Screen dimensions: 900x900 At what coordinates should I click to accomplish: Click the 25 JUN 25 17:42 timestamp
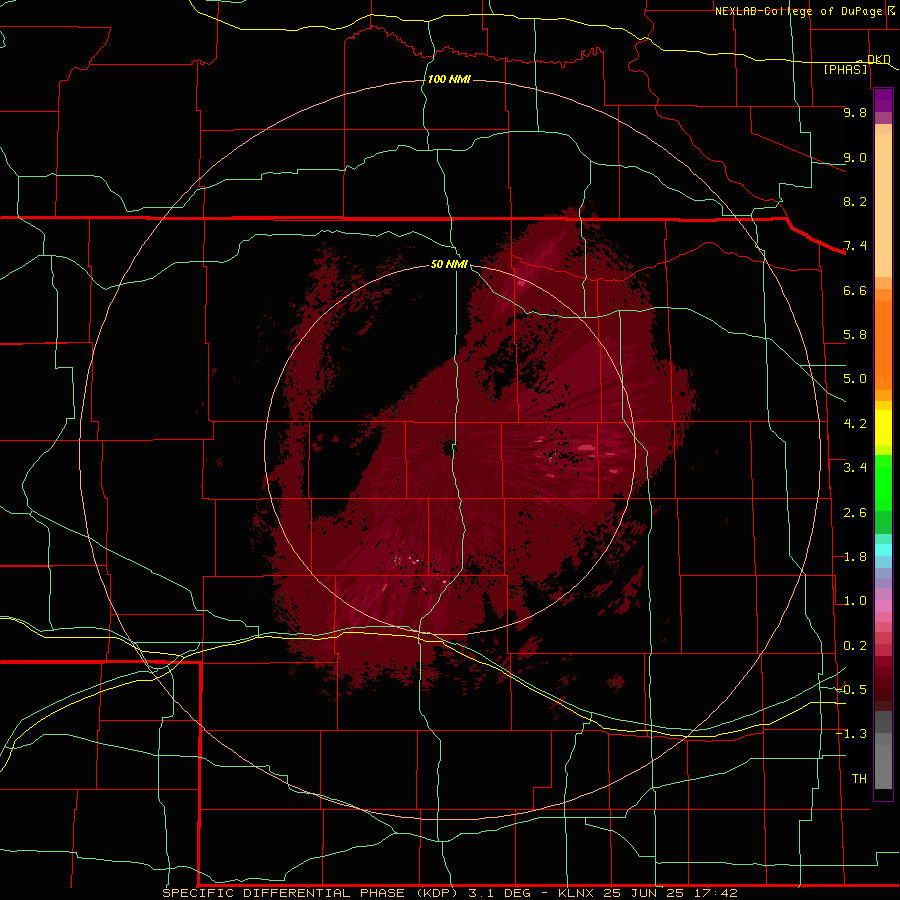click(670, 893)
